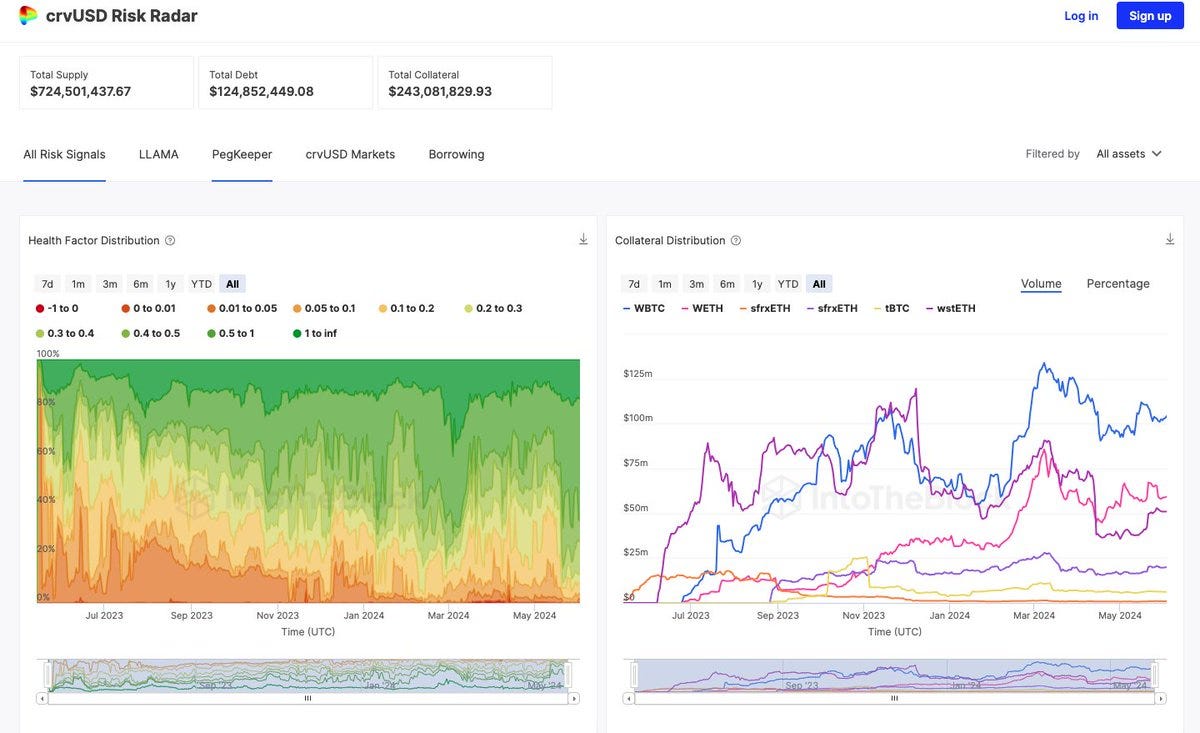
Task: Click the Log in link
Action: click(x=1081, y=16)
